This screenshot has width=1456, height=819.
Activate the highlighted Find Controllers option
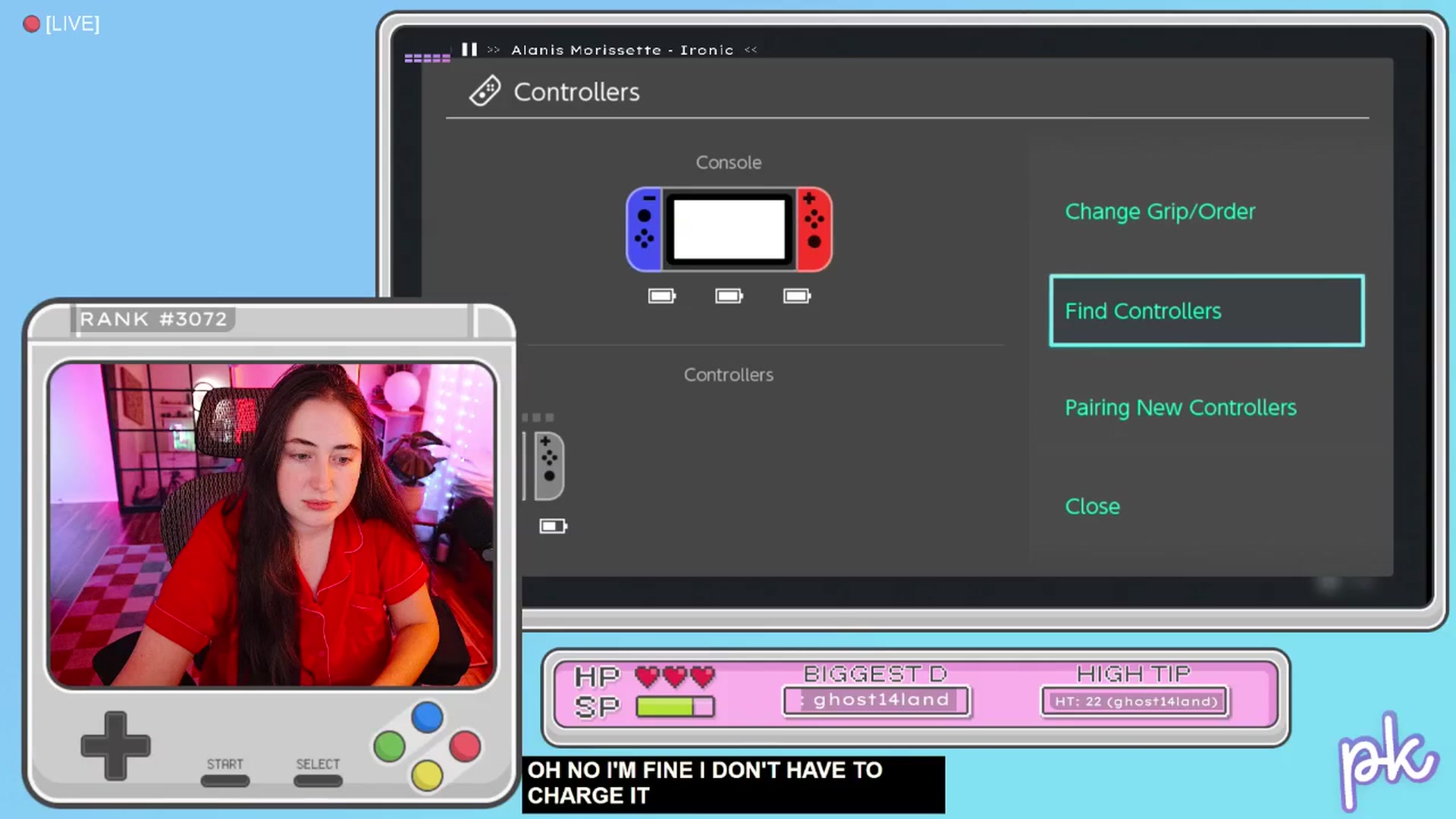(1207, 311)
